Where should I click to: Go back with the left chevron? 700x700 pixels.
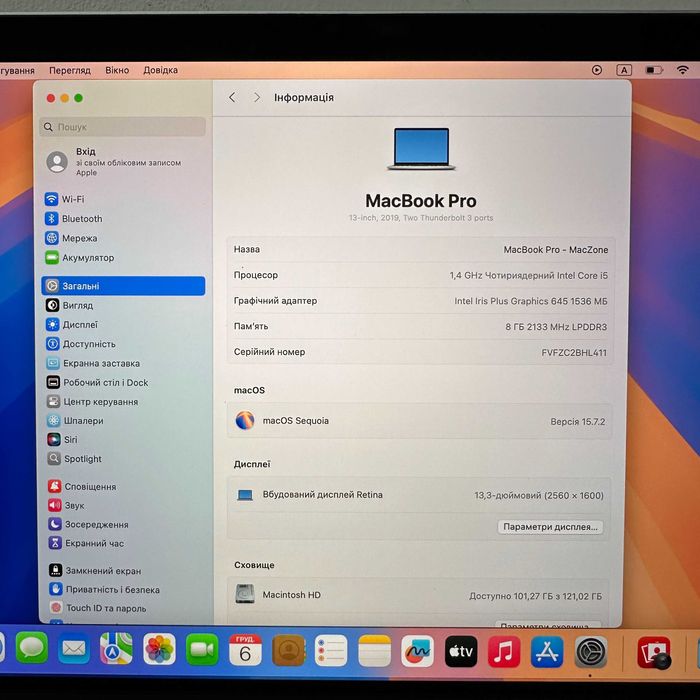pos(232,97)
